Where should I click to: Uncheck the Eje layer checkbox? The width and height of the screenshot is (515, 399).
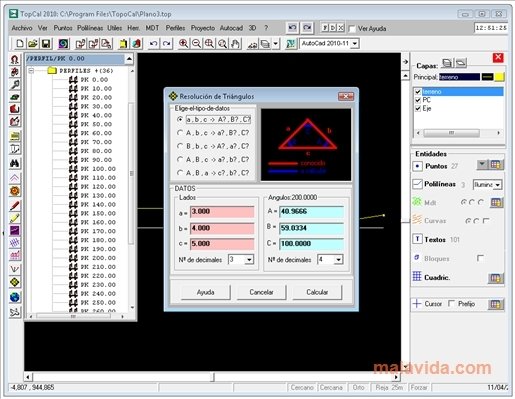418,109
